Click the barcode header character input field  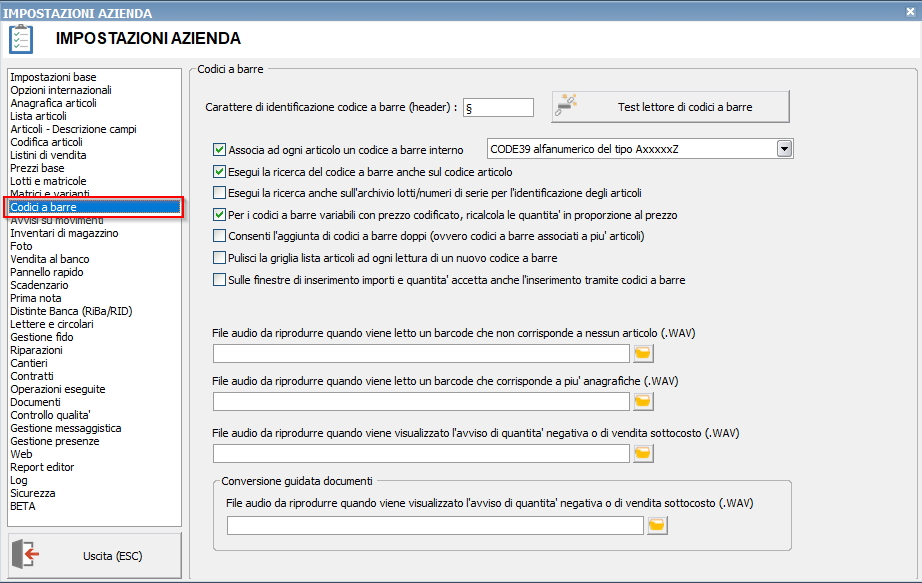point(499,107)
